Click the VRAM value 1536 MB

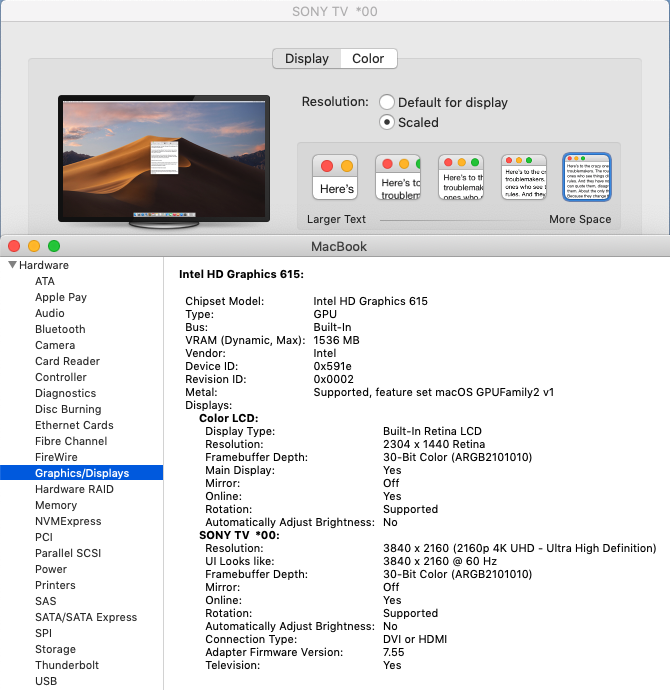point(336,340)
